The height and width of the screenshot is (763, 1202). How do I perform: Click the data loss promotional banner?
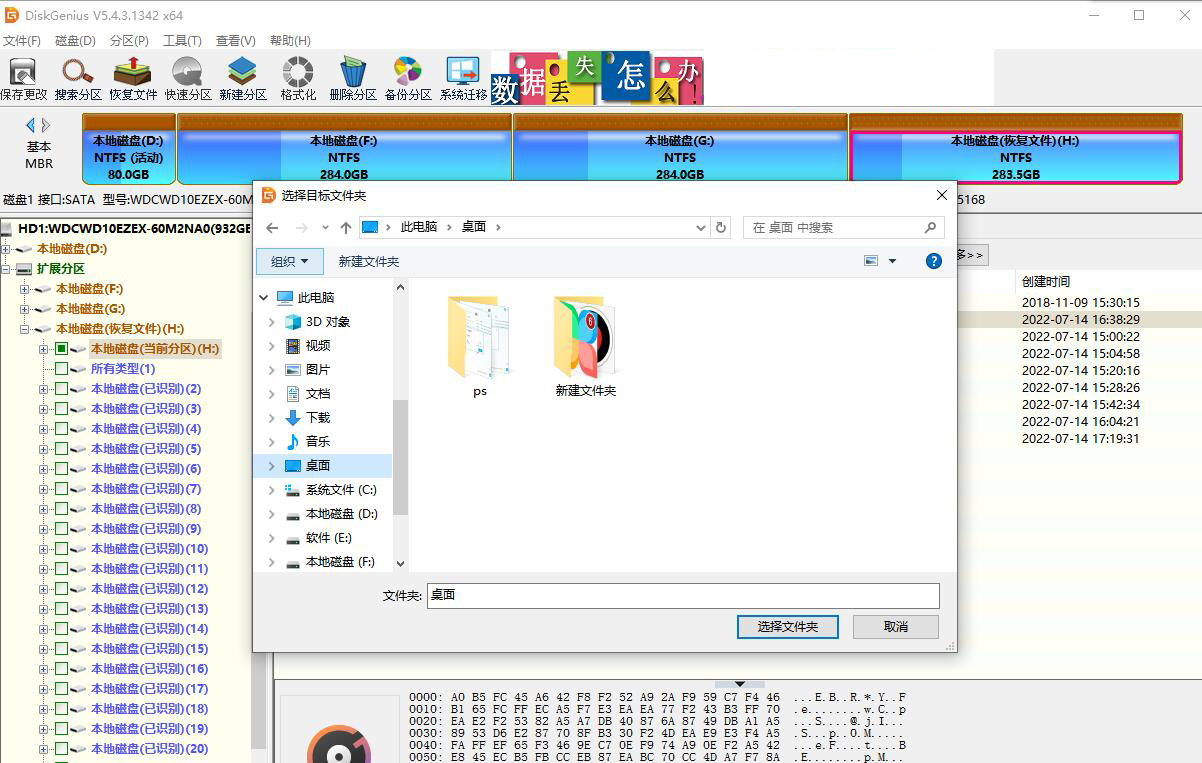tap(597, 79)
